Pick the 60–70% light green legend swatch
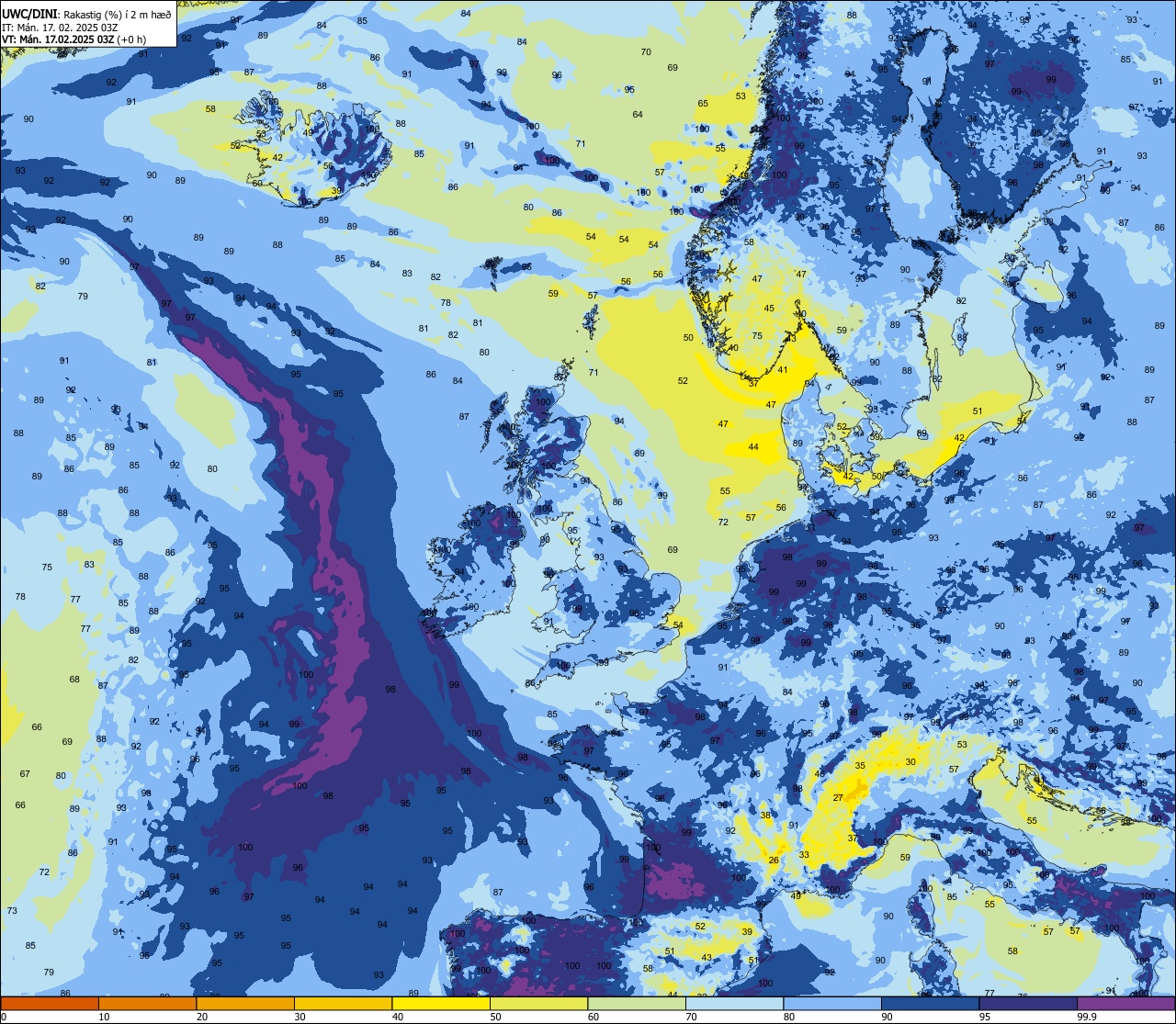1176x1024 pixels. (x=637, y=1003)
